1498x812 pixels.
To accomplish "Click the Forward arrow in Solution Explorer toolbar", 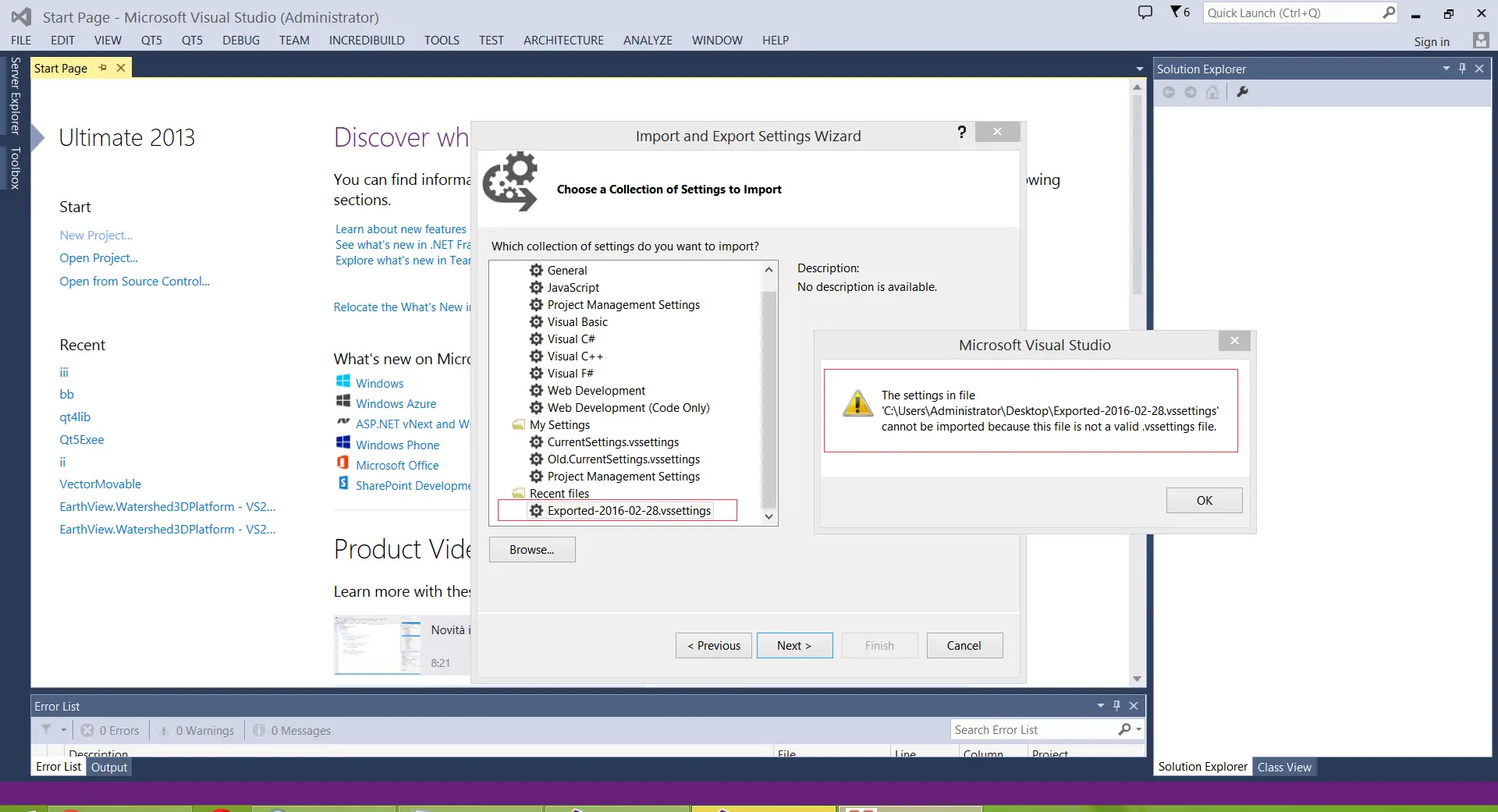I will coord(1191,92).
